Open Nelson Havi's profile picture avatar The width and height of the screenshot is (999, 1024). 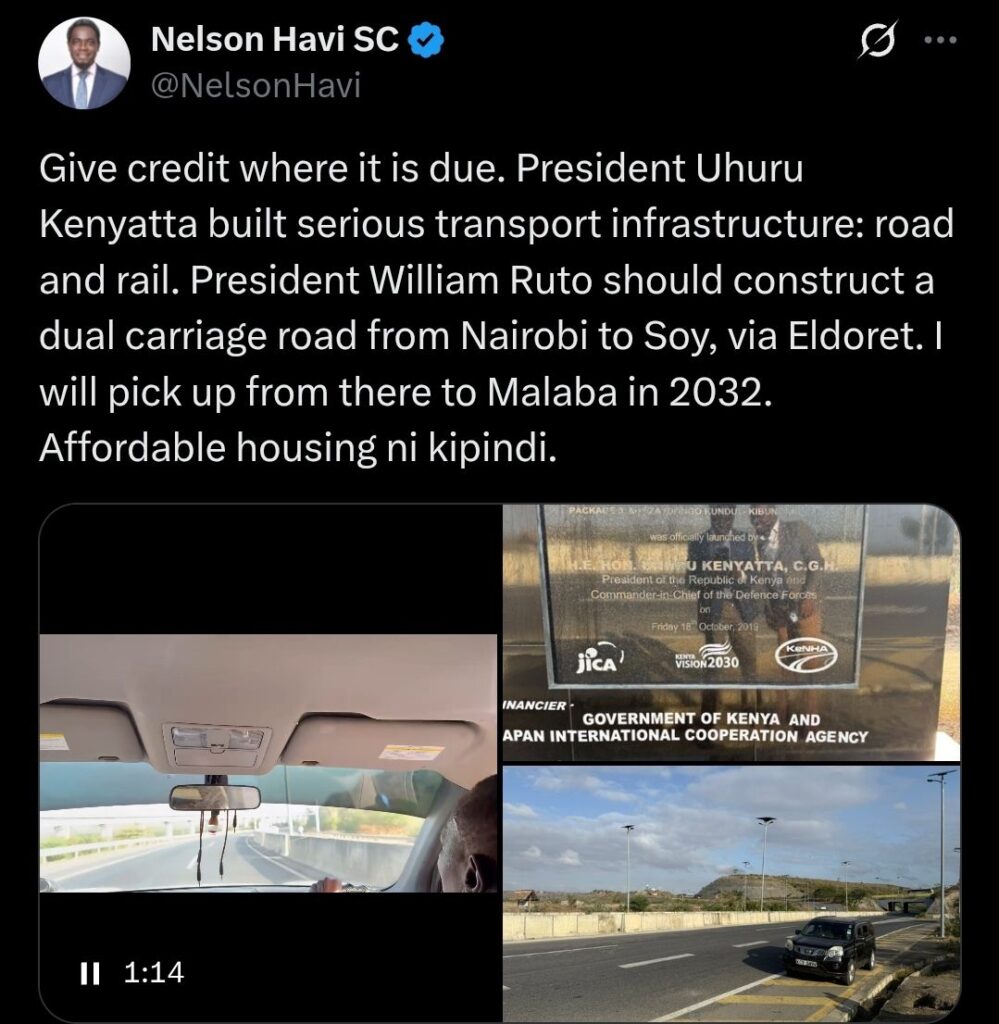(x=84, y=63)
